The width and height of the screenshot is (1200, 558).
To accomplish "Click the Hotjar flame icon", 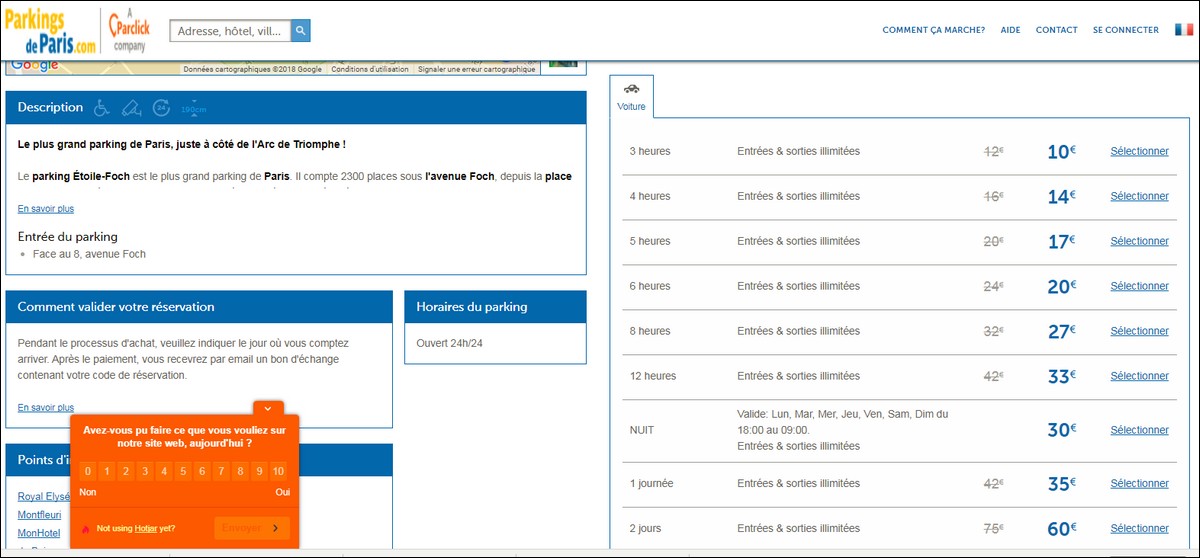I will click(x=86, y=528).
